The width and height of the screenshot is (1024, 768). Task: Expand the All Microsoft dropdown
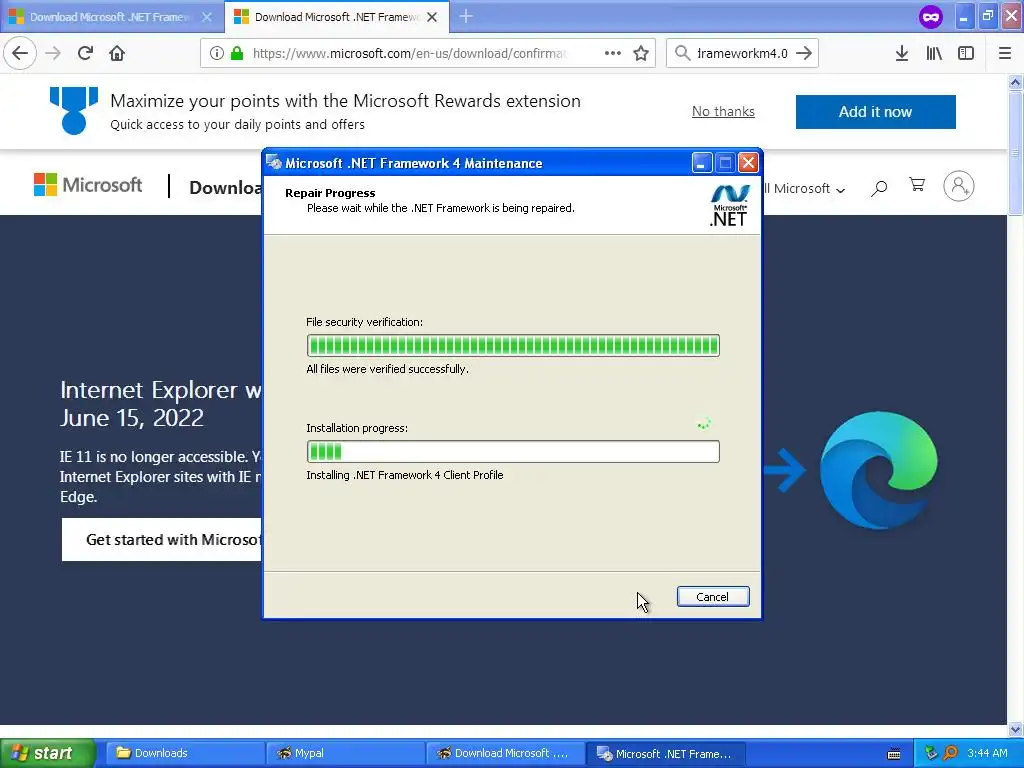(805, 188)
